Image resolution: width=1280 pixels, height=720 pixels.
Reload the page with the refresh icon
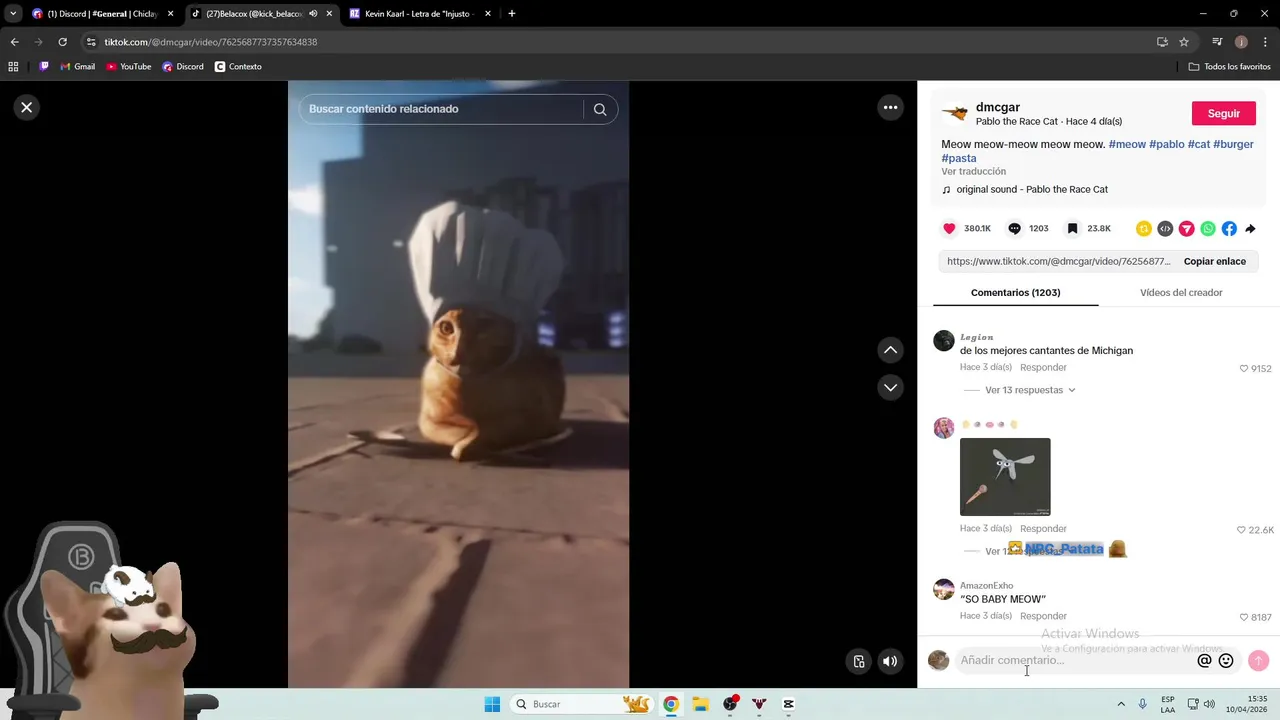click(x=62, y=42)
